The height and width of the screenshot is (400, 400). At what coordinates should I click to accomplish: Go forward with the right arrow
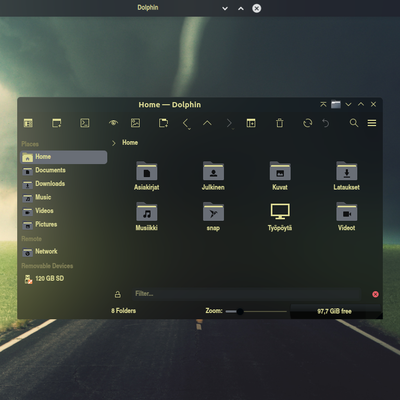pyautogui.click(x=229, y=123)
